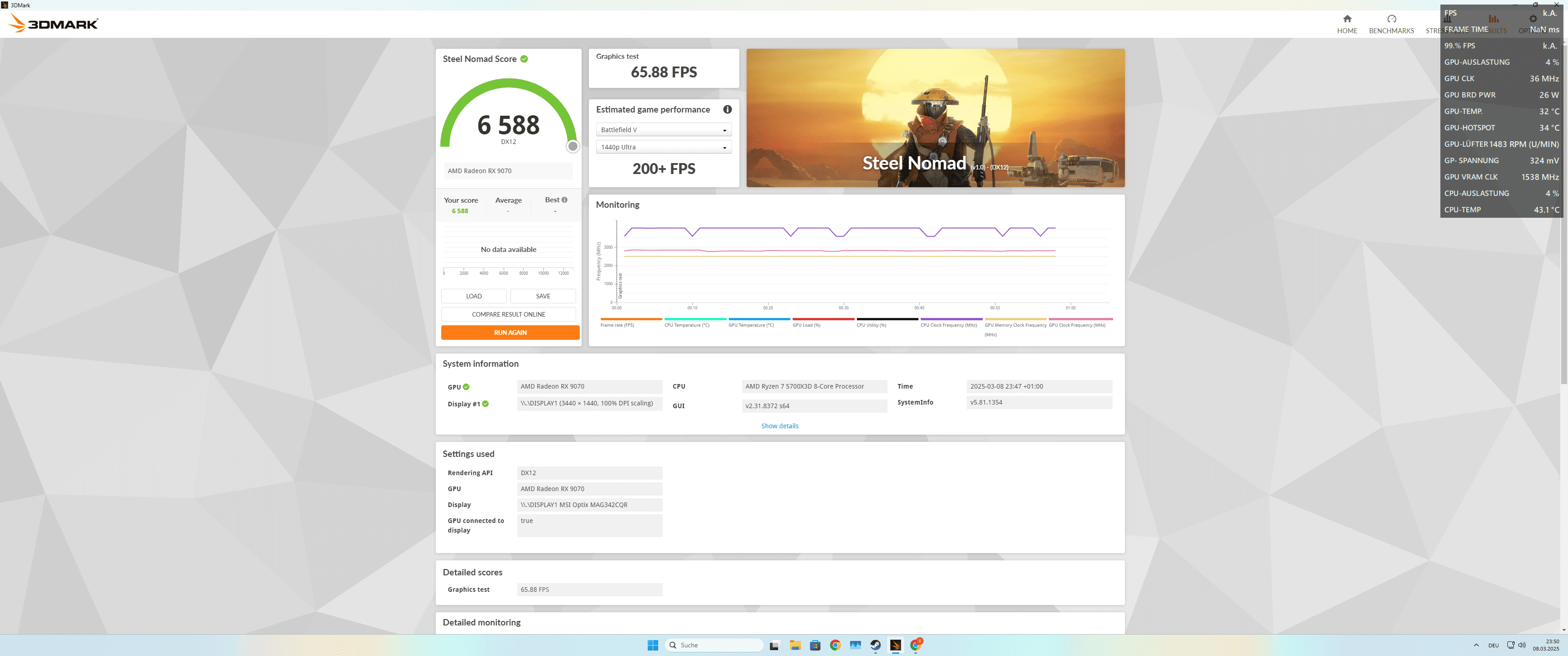
Task: Click the GPU BRD PWR overlay row
Action: click(x=1501, y=95)
